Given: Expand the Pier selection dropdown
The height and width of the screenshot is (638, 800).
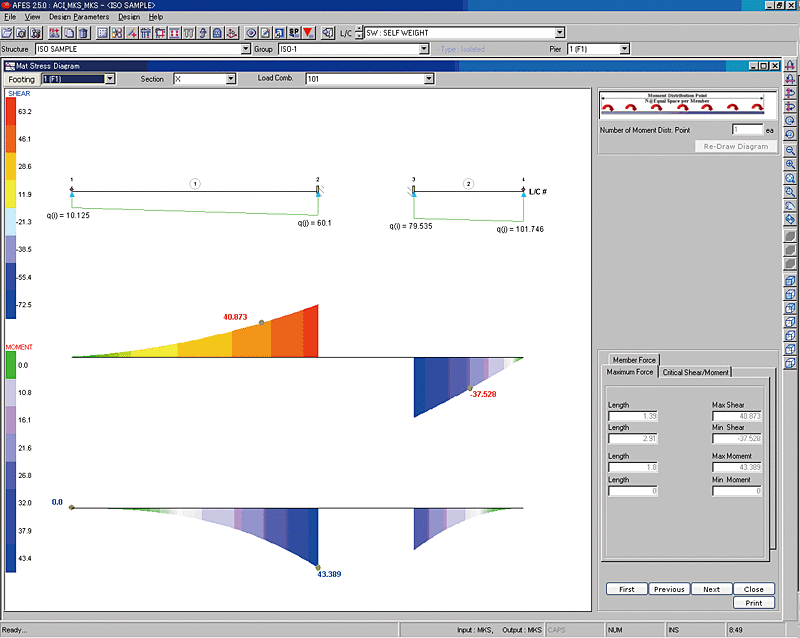Looking at the screenshot, I should [x=624, y=49].
